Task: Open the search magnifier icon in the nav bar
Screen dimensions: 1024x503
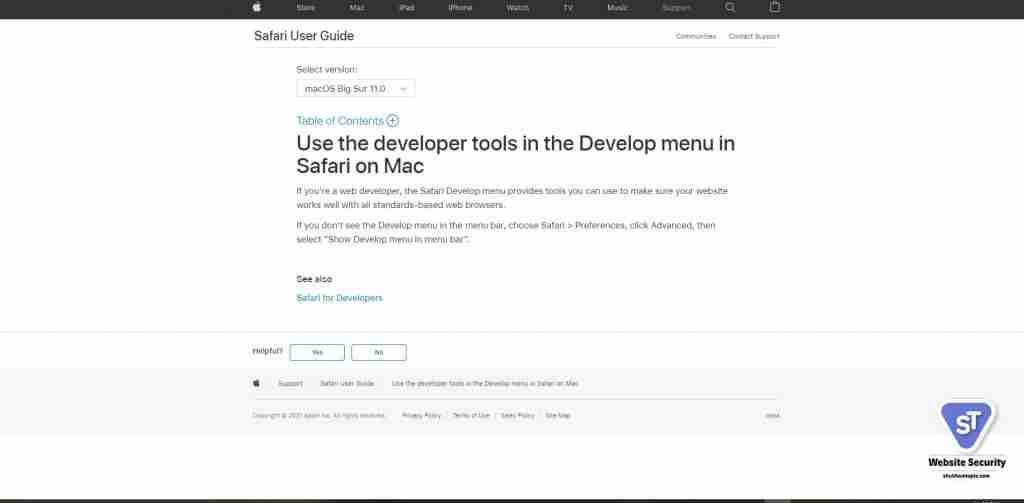Action: point(730,7)
